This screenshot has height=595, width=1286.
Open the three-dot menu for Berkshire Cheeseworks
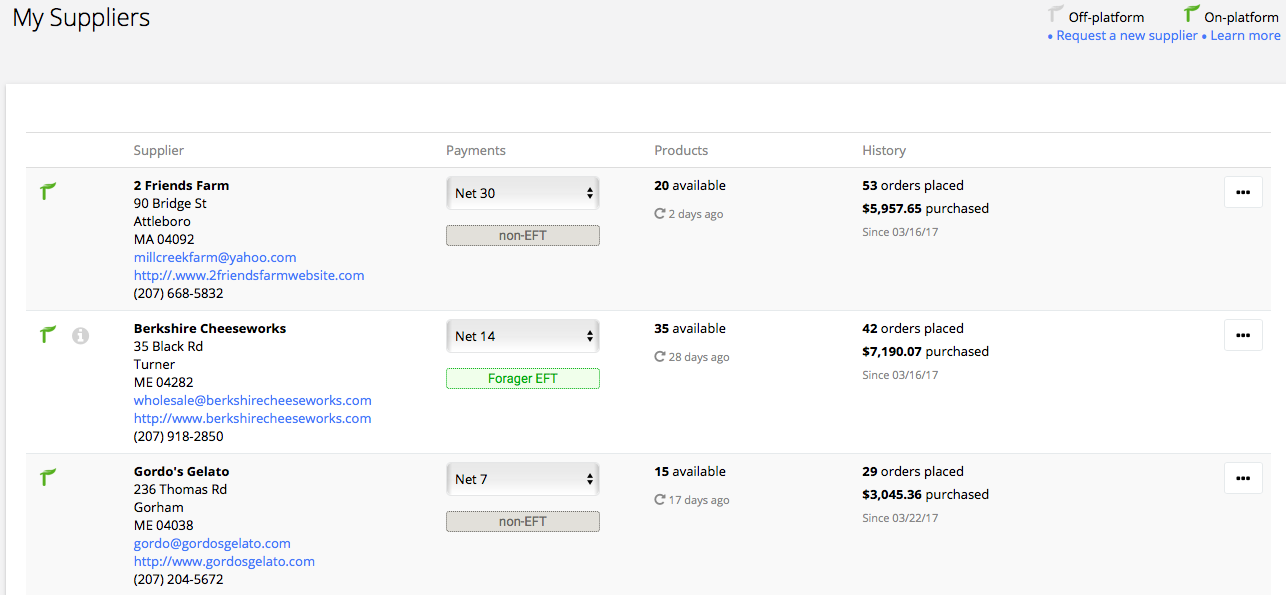tap(1243, 335)
